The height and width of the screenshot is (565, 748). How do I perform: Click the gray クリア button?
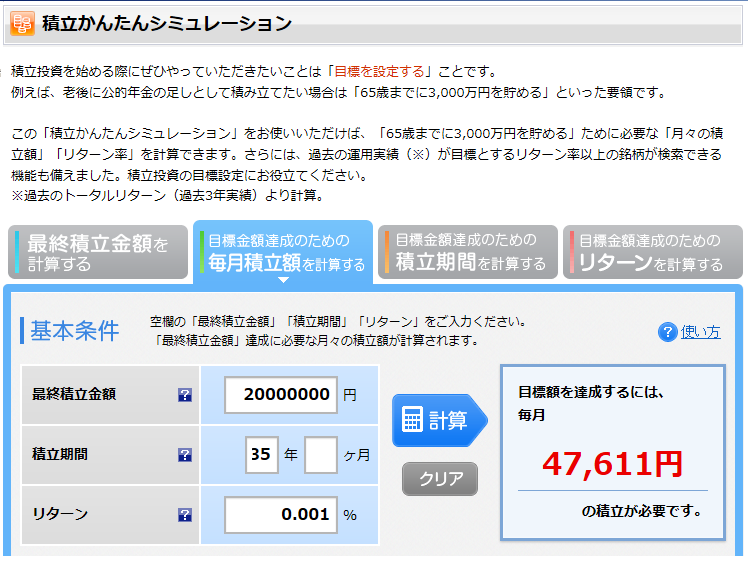click(x=439, y=479)
